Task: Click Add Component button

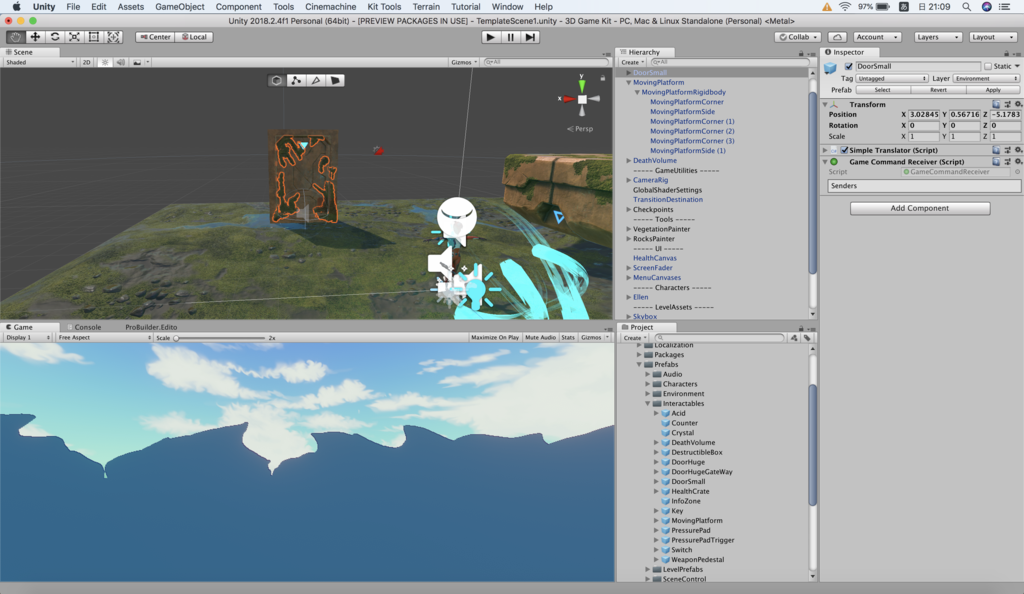Action: (920, 208)
